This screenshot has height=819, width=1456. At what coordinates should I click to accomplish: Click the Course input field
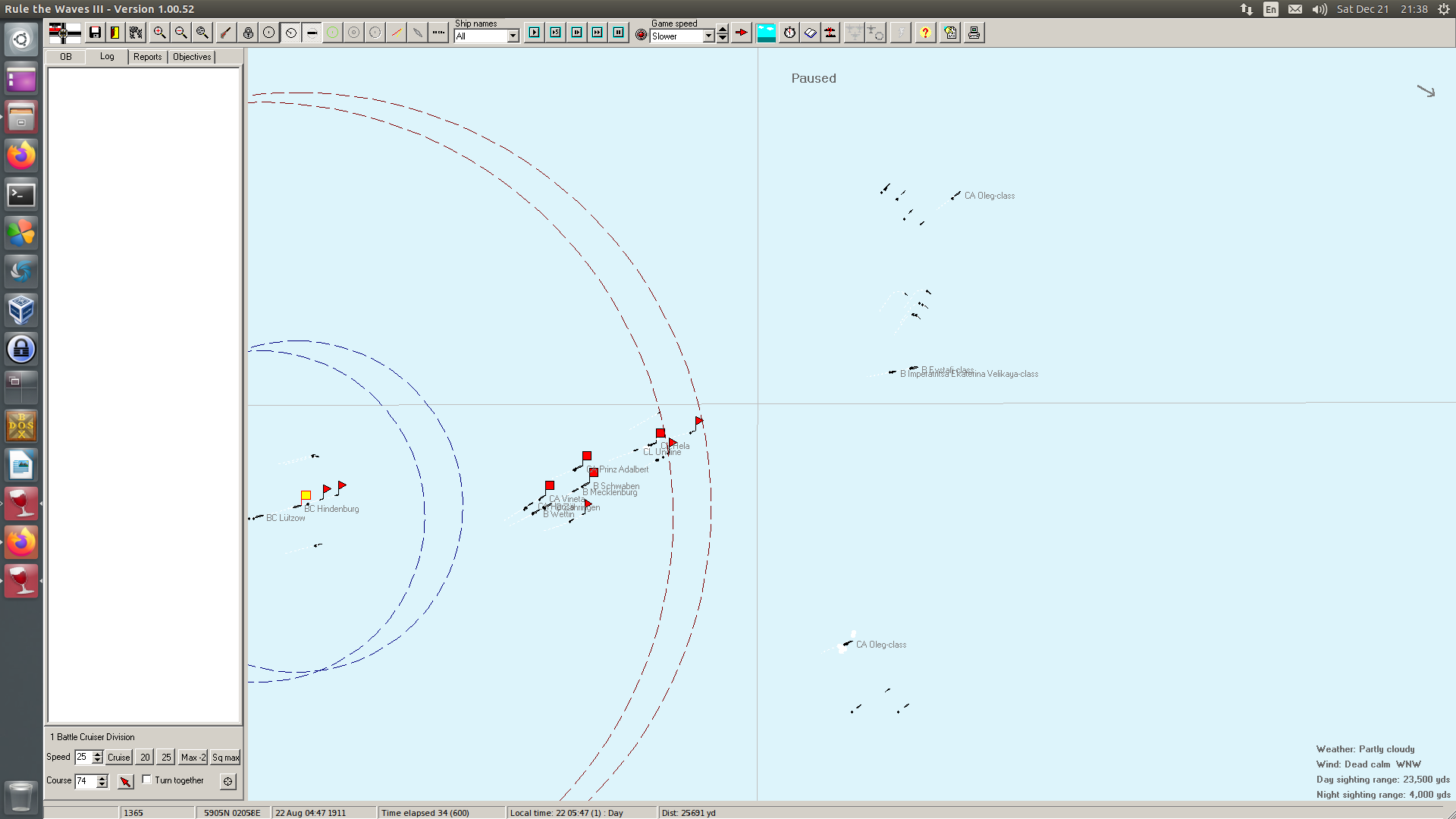click(x=86, y=781)
